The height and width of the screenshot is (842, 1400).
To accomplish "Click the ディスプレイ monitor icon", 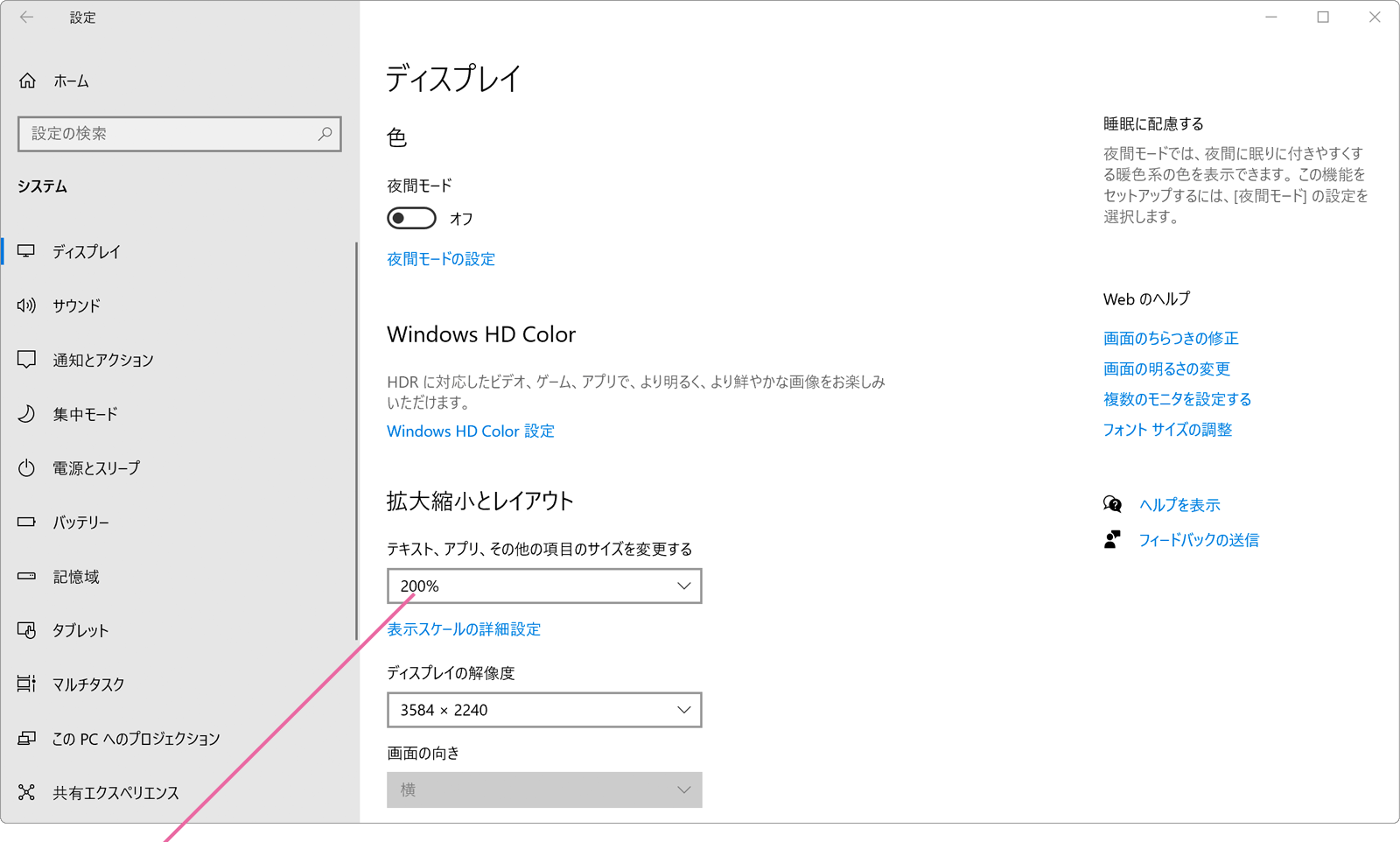I will click(26, 251).
